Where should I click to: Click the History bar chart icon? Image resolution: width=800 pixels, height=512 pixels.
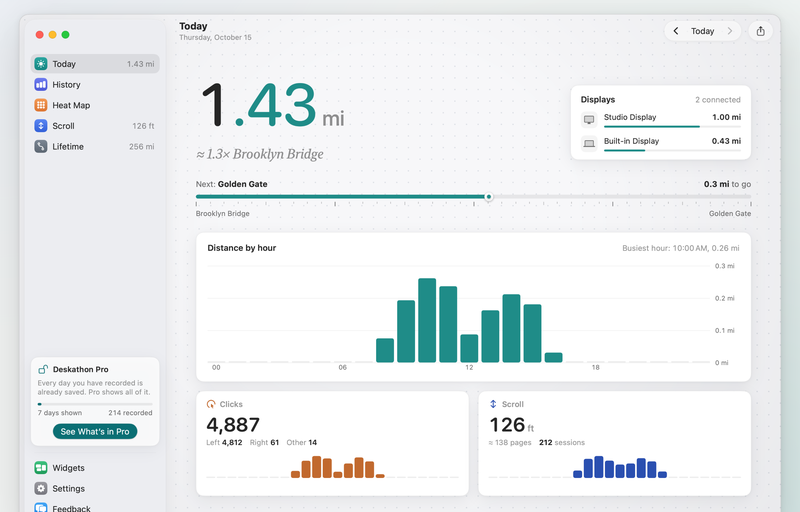(41, 85)
